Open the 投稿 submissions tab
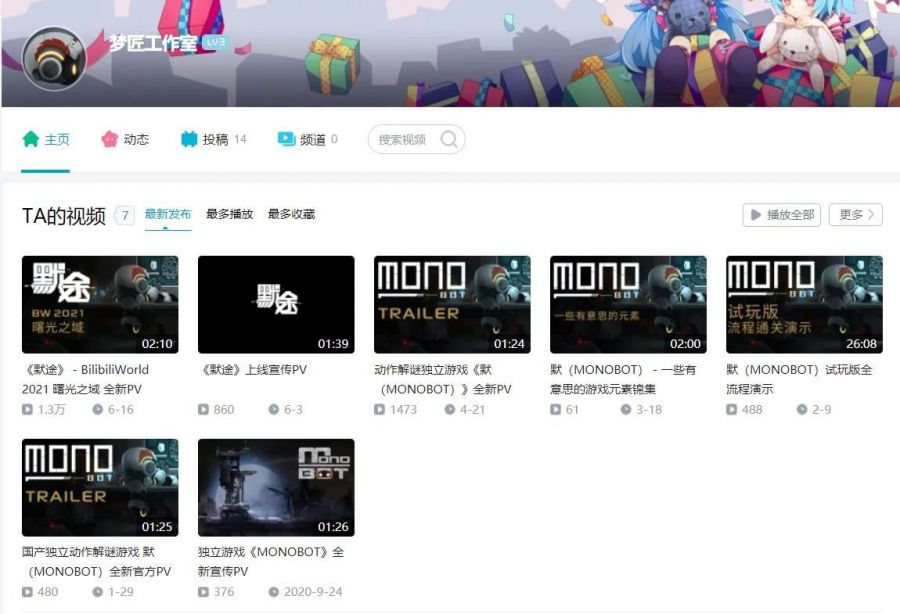 coord(214,139)
